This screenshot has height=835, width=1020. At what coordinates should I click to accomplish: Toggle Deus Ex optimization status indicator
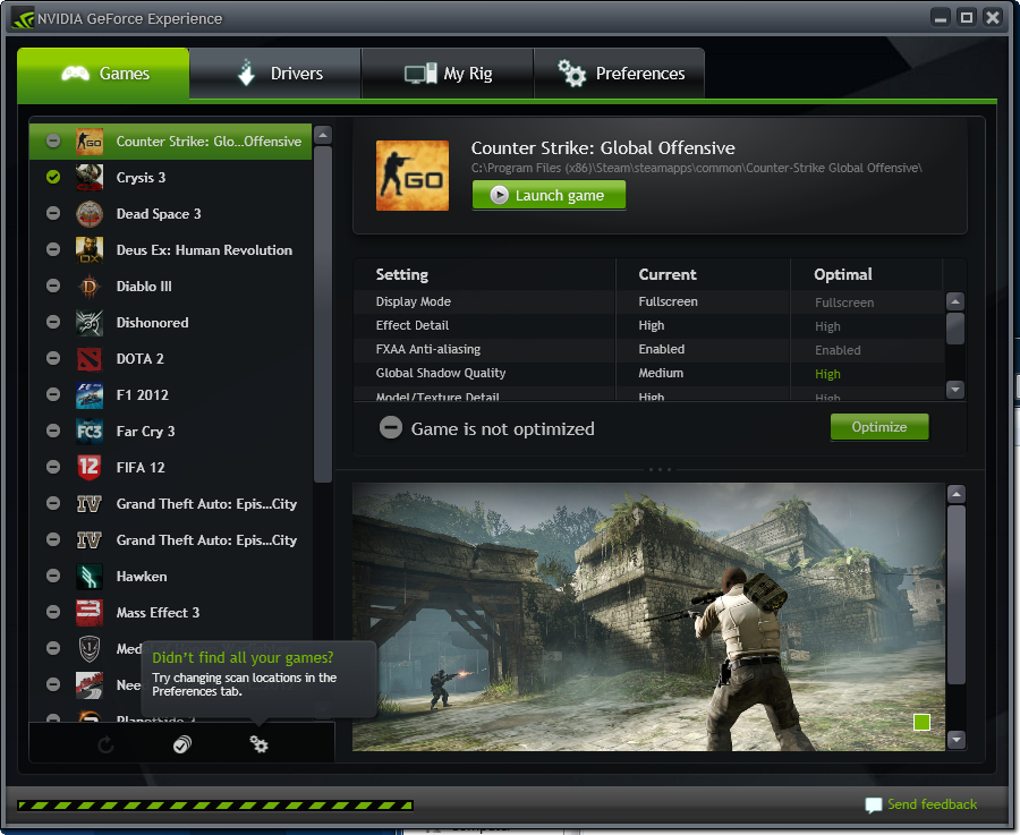[53, 250]
